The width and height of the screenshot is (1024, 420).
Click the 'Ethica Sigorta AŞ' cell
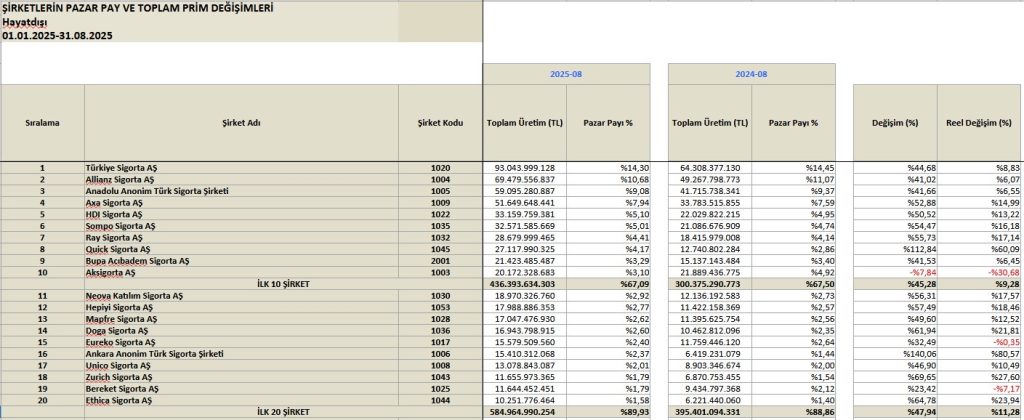point(241,400)
